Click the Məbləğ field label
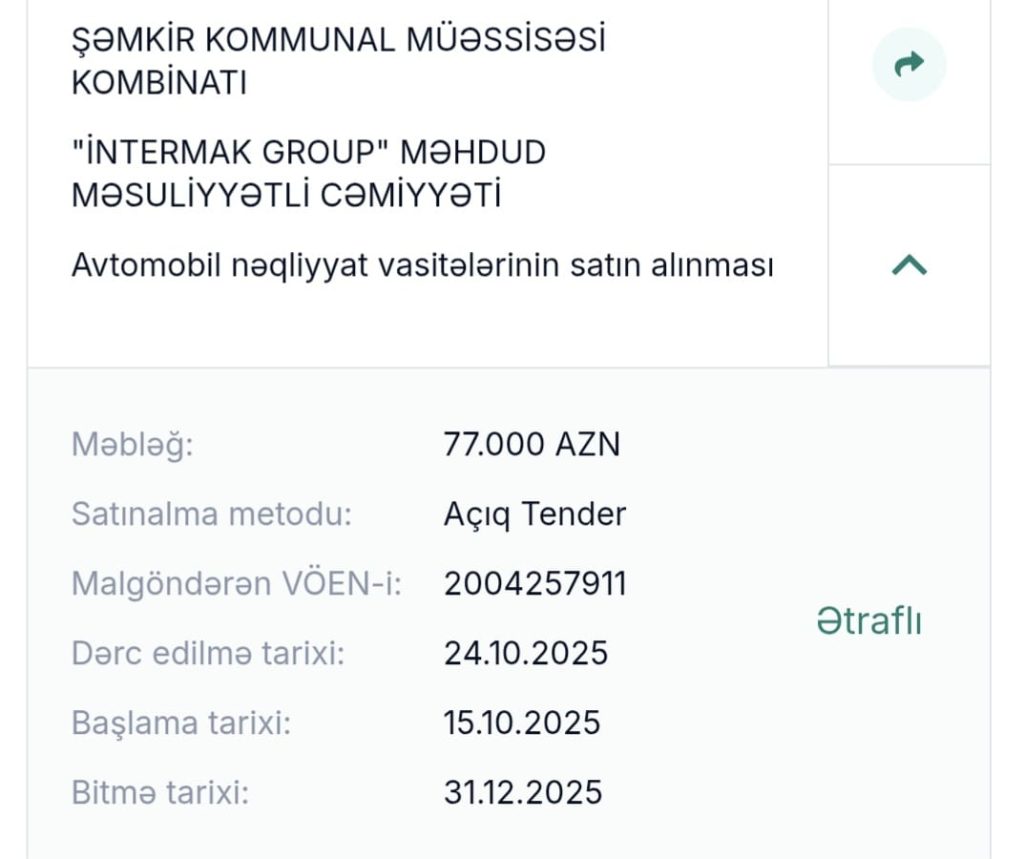1024x859 pixels. click(133, 446)
